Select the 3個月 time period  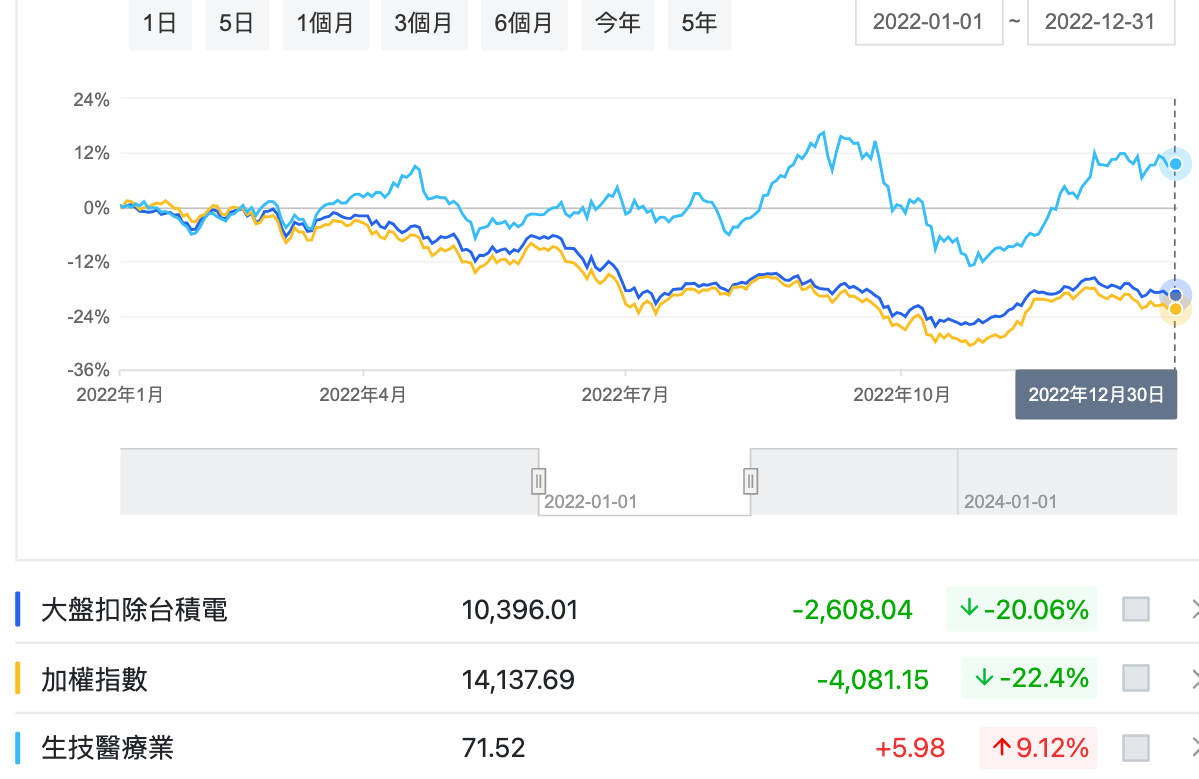pyautogui.click(x=424, y=23)
